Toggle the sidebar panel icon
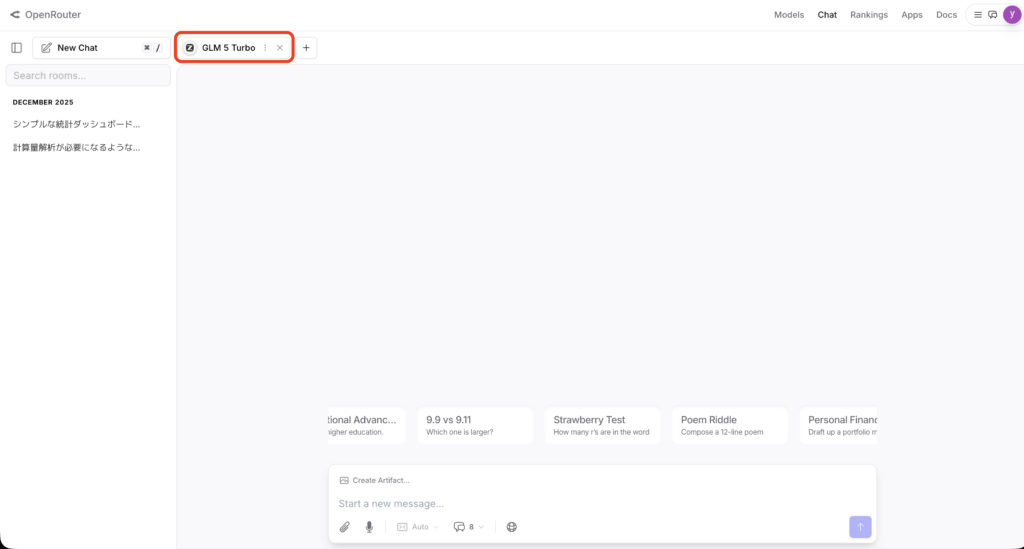1024x549 pixels. (x=16, y=48)
